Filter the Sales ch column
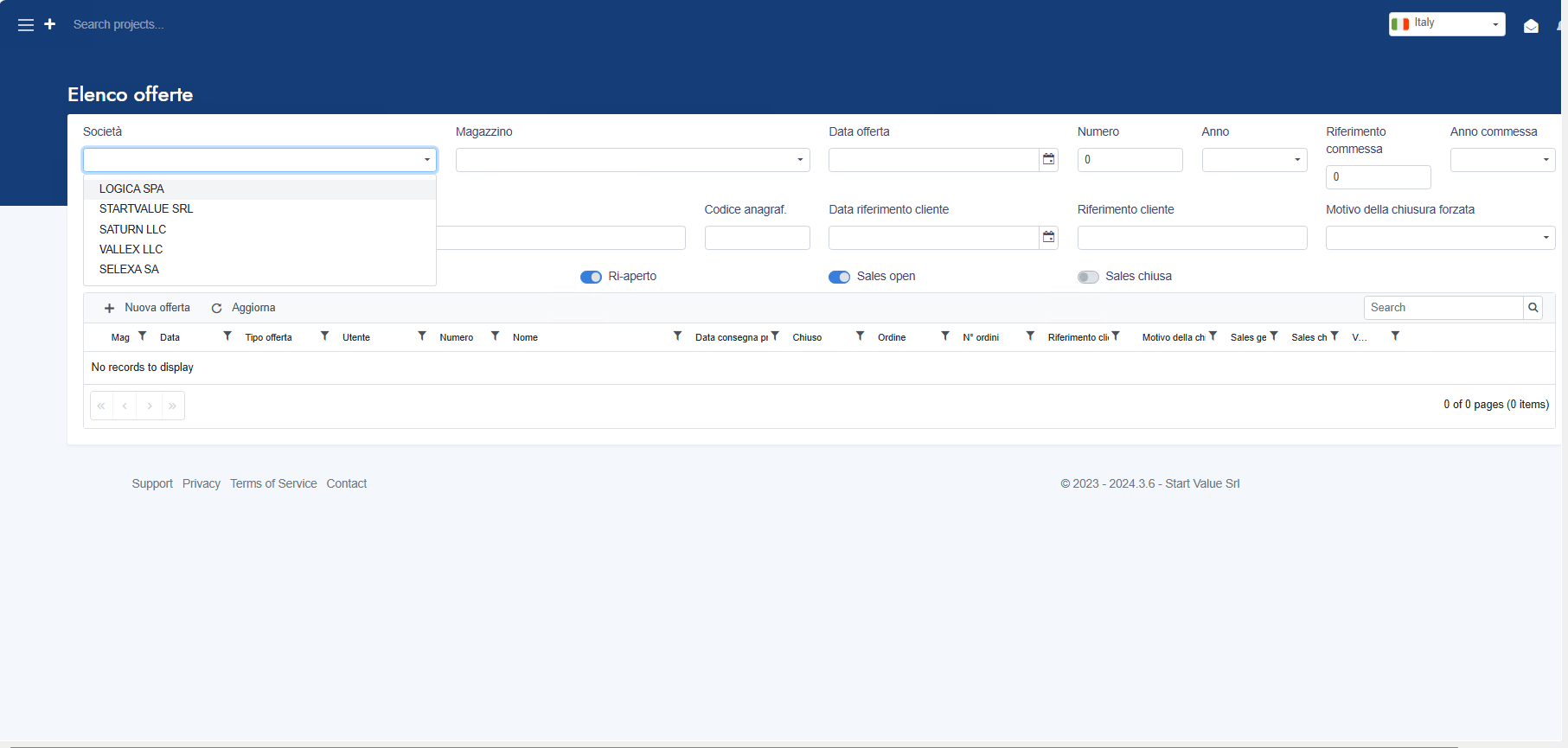Screen dimensions: 1568x748 [1334, 336]
